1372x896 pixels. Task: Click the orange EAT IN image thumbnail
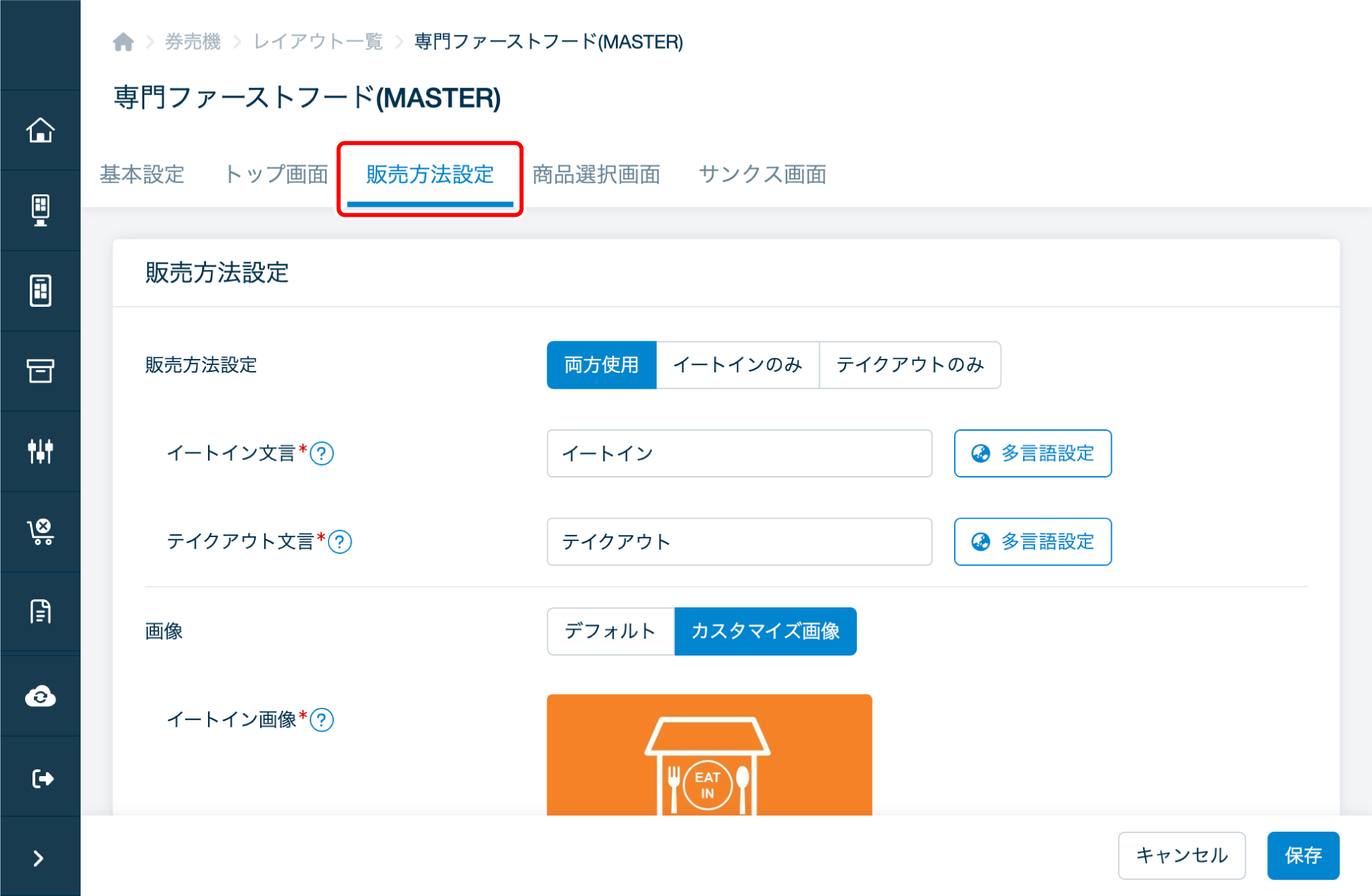(709, 754)
